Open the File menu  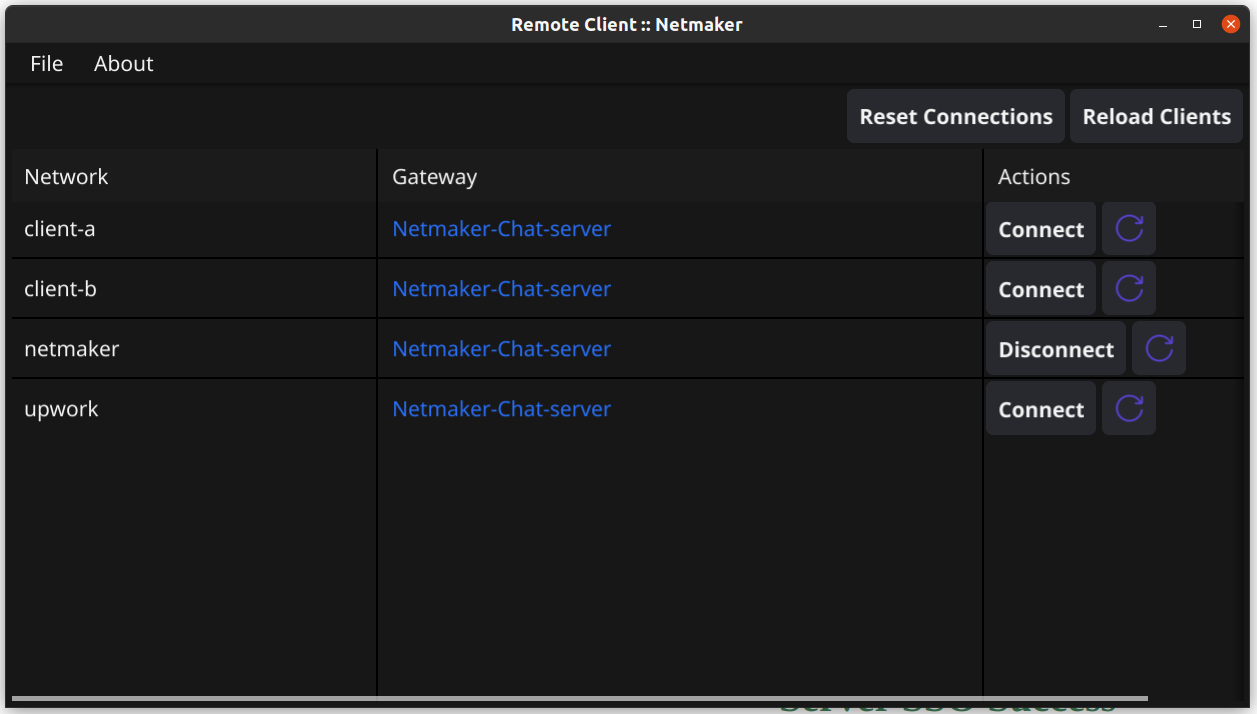tap(47, 64)
